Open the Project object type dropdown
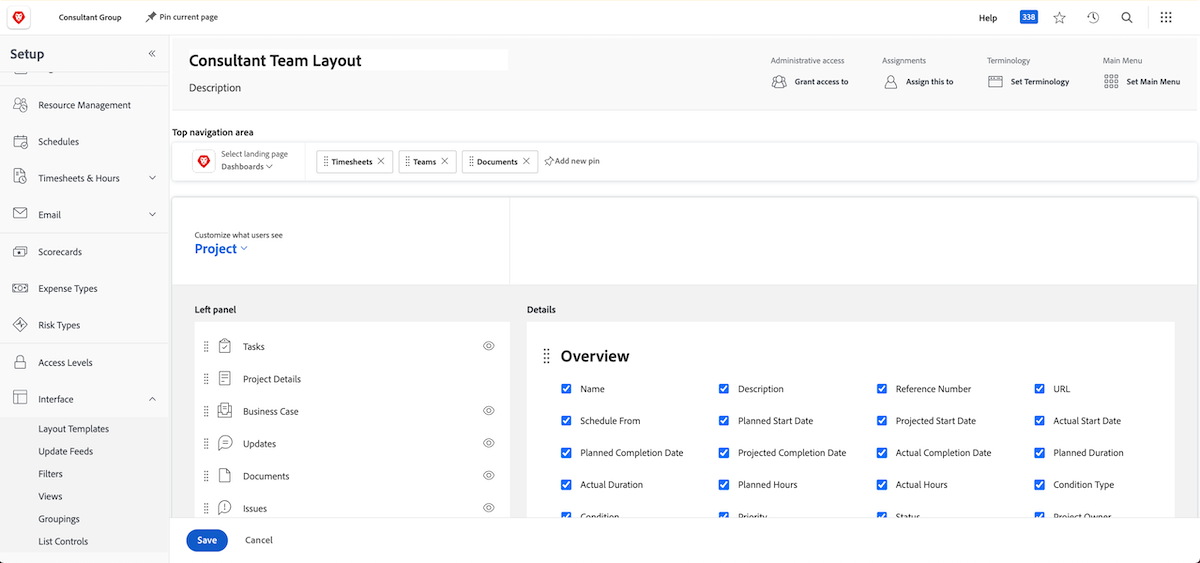The image size is (1200, 563). point(221,249)
